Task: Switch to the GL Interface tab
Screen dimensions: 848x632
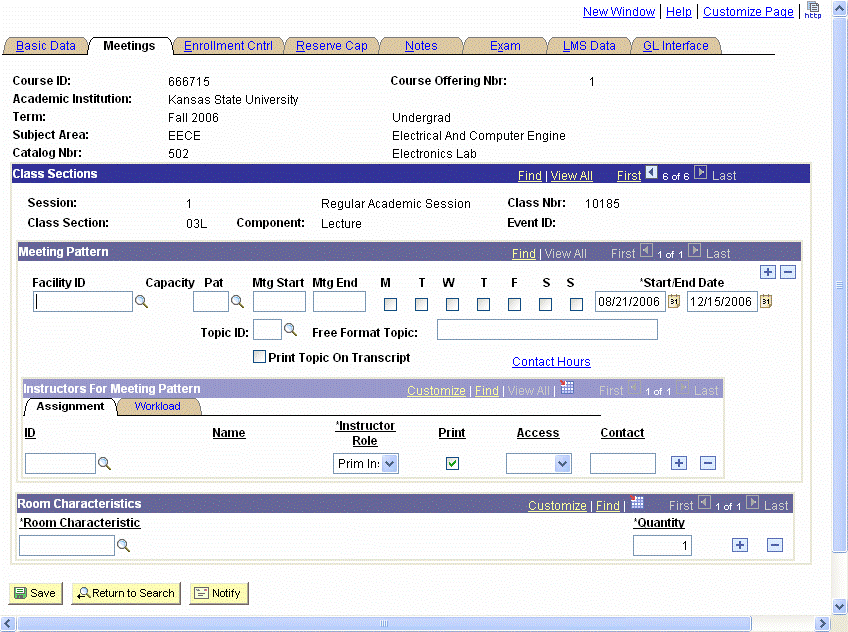Action: click(675, 46)
